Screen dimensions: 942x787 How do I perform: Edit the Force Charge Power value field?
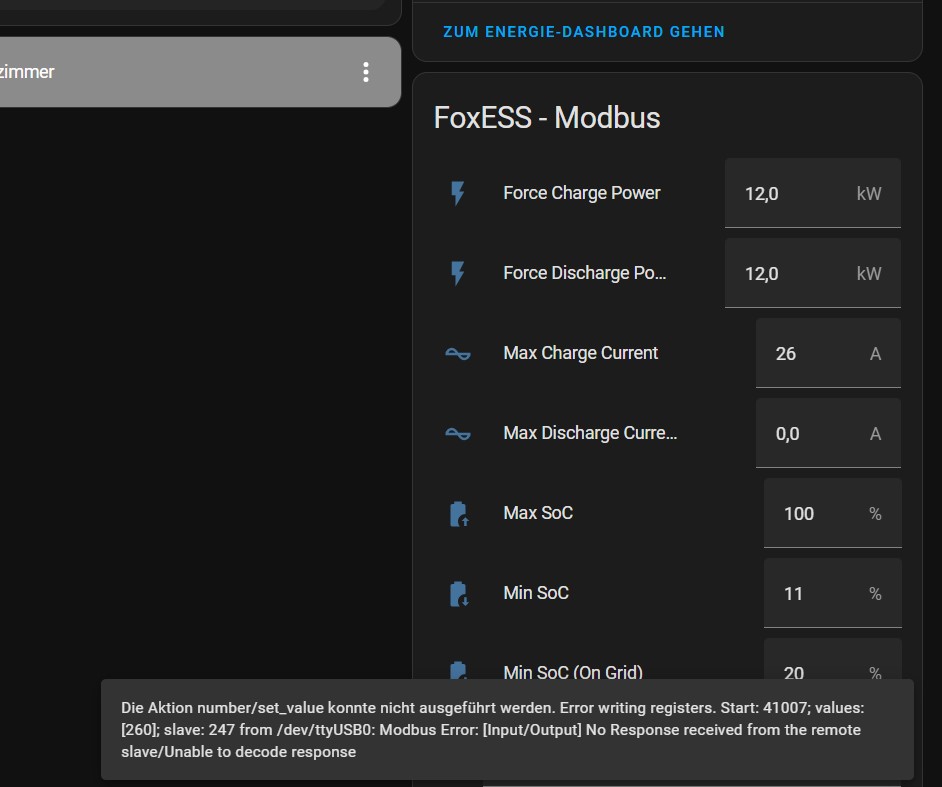coord(812,193)
